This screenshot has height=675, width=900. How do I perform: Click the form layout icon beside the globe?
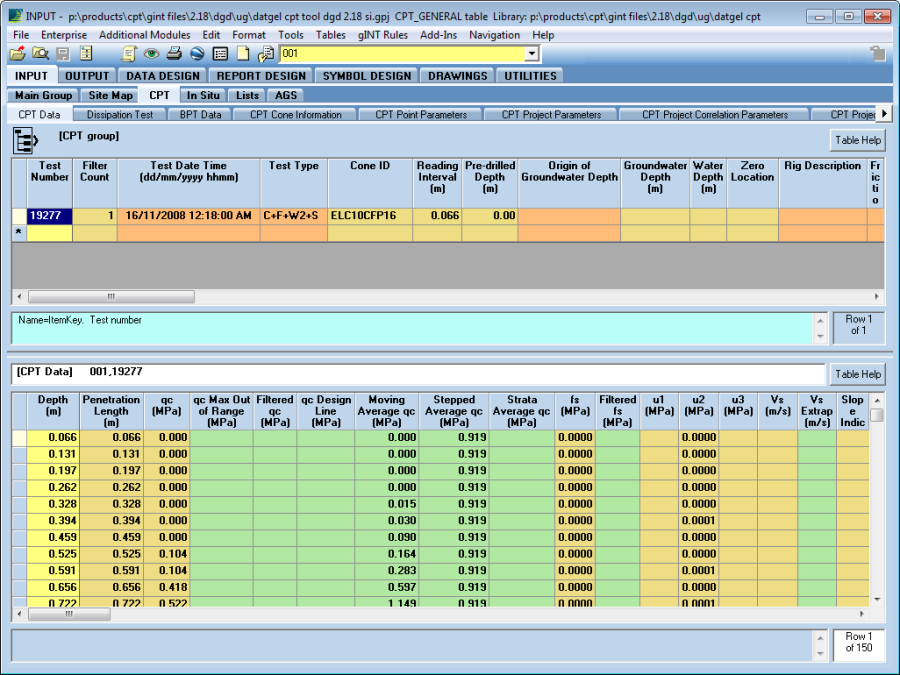tap(220, 54)
